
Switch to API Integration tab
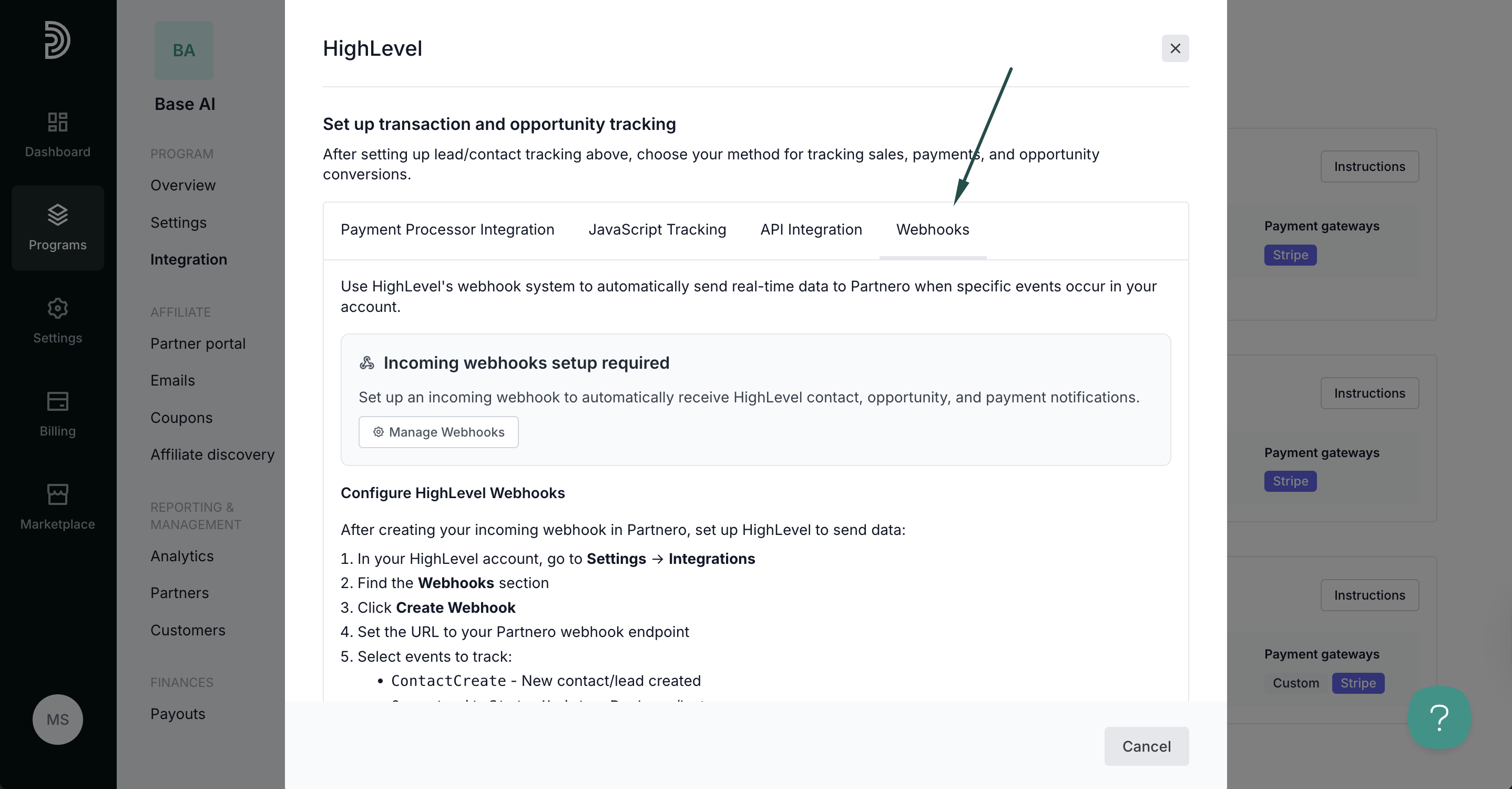click(x=811, y=229)
